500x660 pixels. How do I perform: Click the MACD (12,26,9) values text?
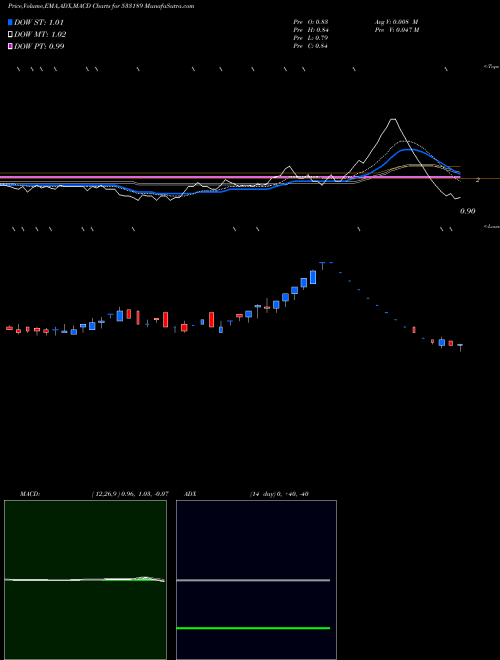[130, 494]
